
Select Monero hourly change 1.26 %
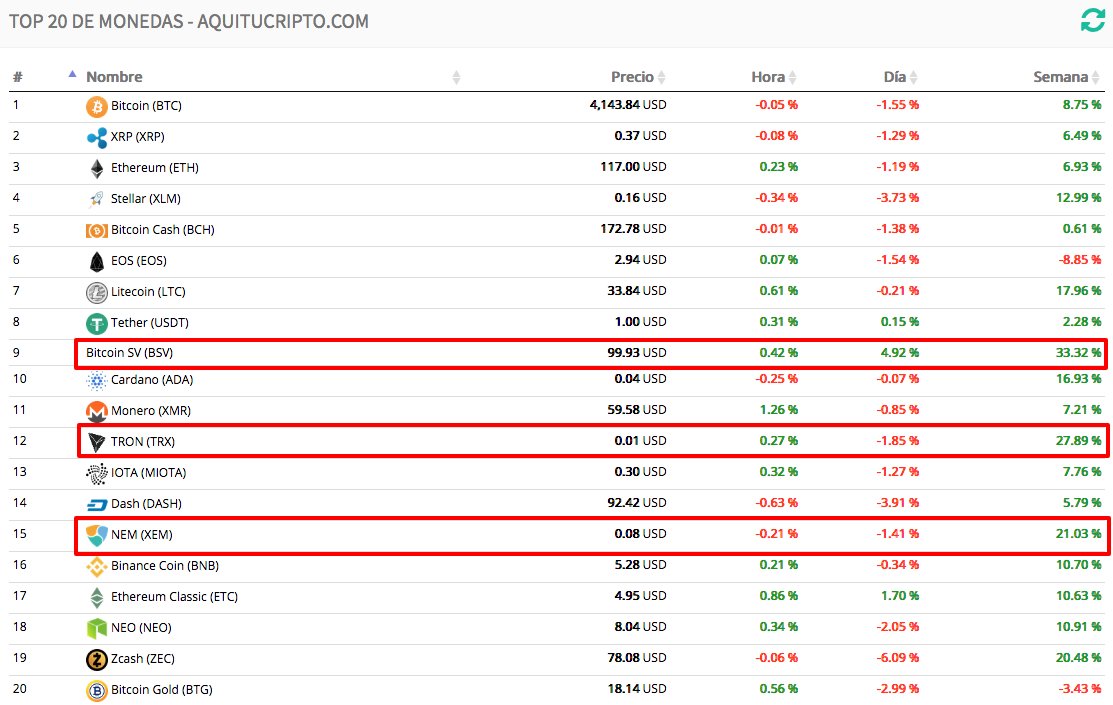(x=779, y=410)
